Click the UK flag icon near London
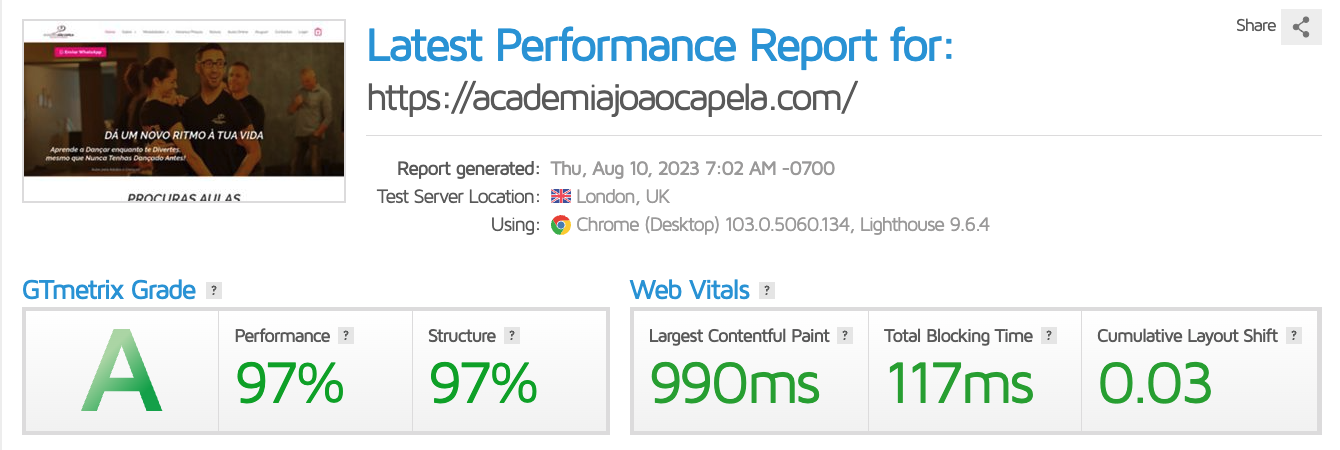The width and height of the screenshot is (1340, 450). pyautogui.click(x=560, y=196)
